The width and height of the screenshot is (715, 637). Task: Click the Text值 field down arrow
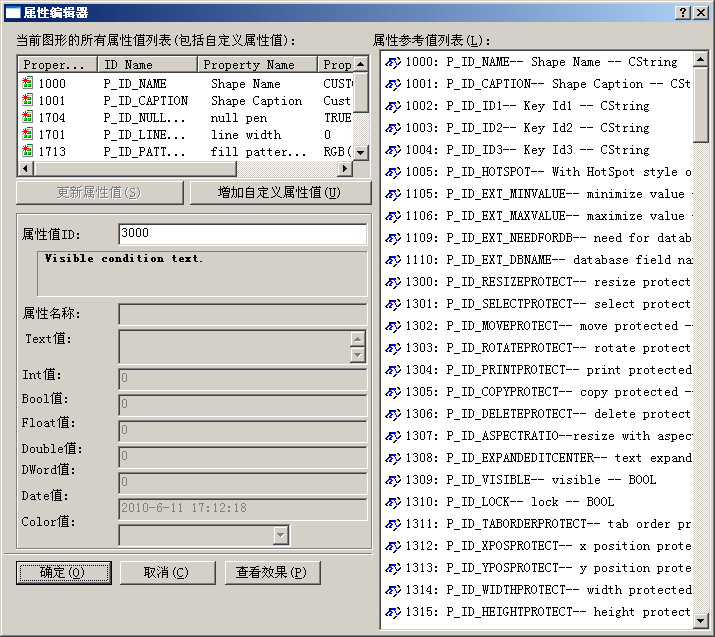click(357, 355)
